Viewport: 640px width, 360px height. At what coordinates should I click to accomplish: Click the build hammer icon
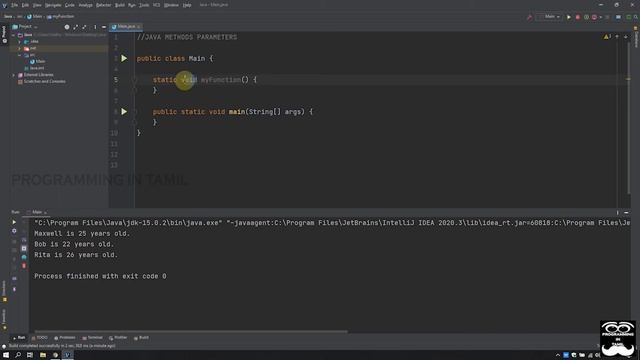529,17
